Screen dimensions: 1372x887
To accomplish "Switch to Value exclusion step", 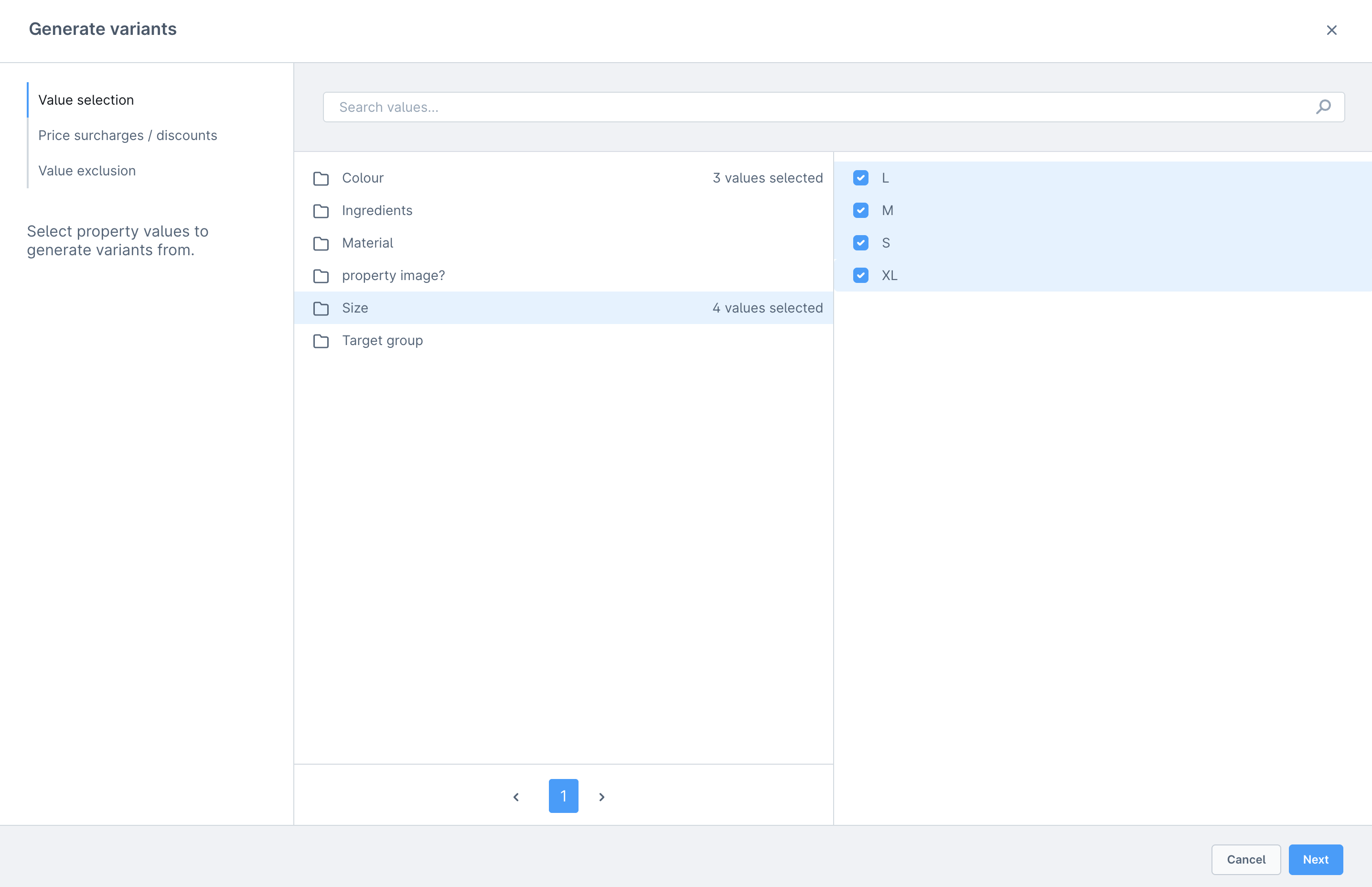I will pos(87,171).
